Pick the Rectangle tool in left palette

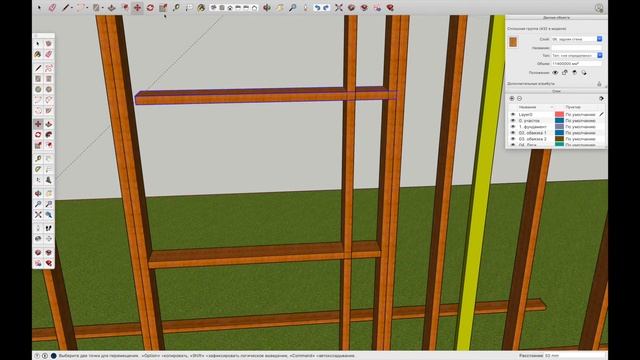[38, 79]
